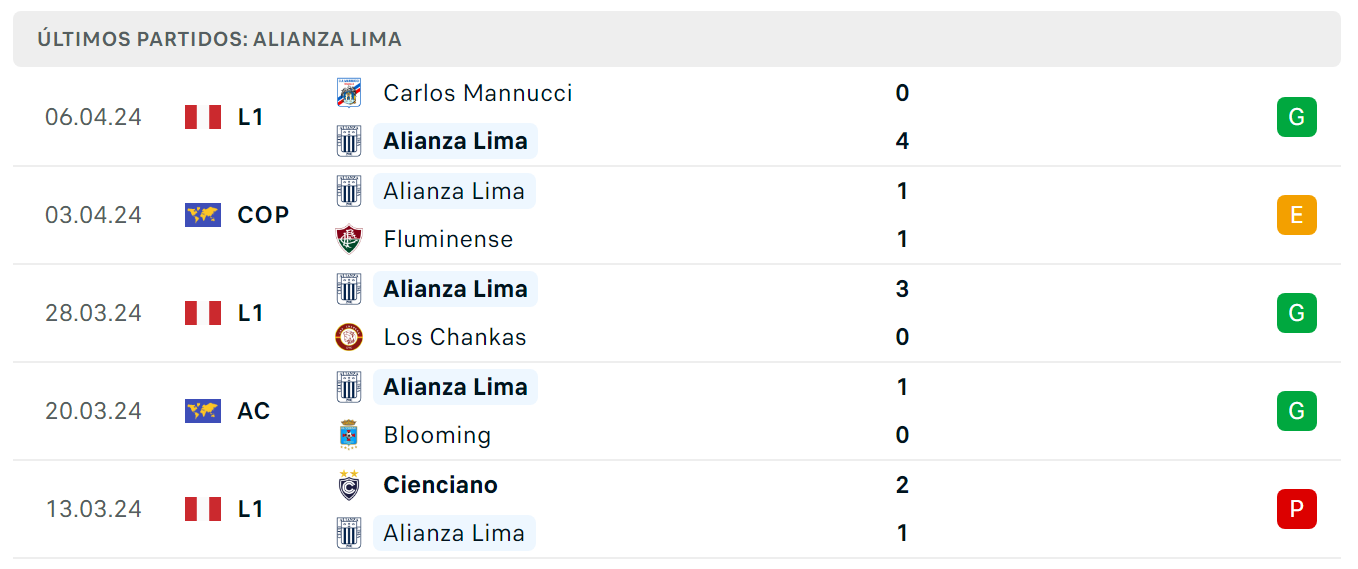The width and height of the screenshot is (1358, 569).
Task: Click green G badge for 06.04.24 match
Action: point(1296,117)
